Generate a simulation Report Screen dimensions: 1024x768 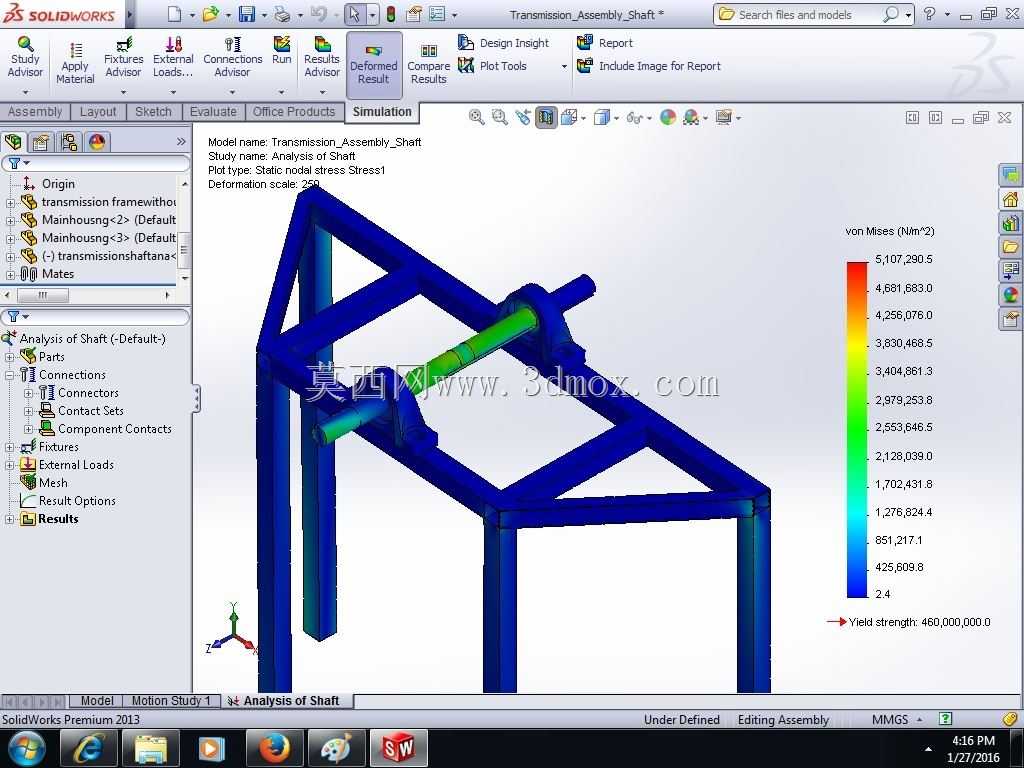(605, 43)
